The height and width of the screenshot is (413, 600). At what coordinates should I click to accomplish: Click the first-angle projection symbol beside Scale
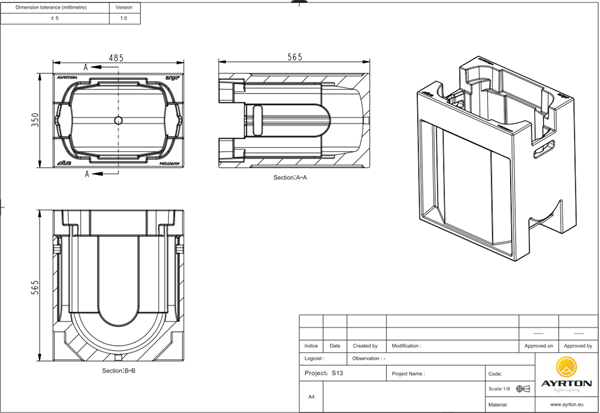523,389
